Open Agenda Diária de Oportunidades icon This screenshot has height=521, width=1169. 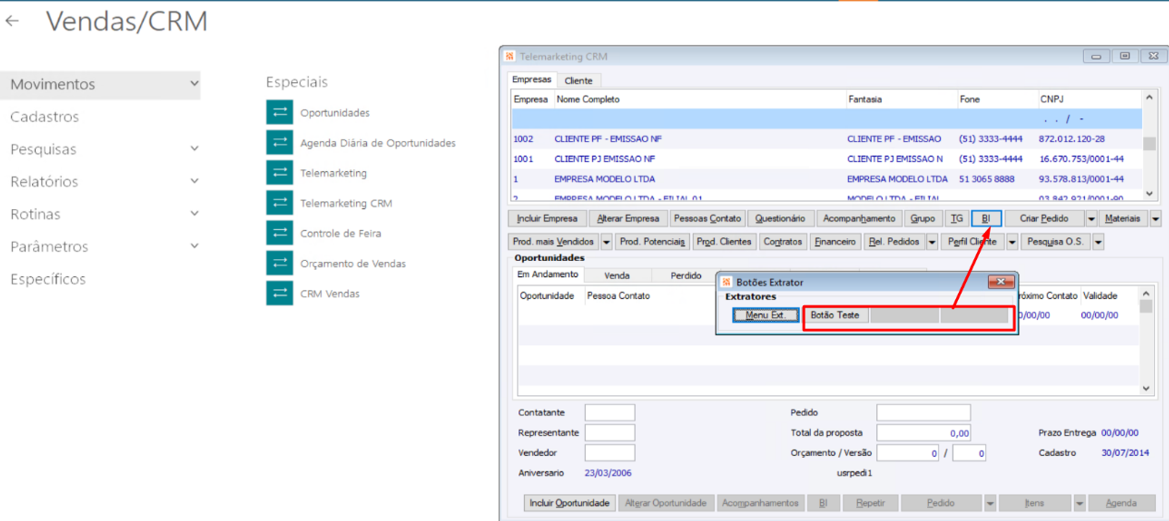tap(280, 142)
